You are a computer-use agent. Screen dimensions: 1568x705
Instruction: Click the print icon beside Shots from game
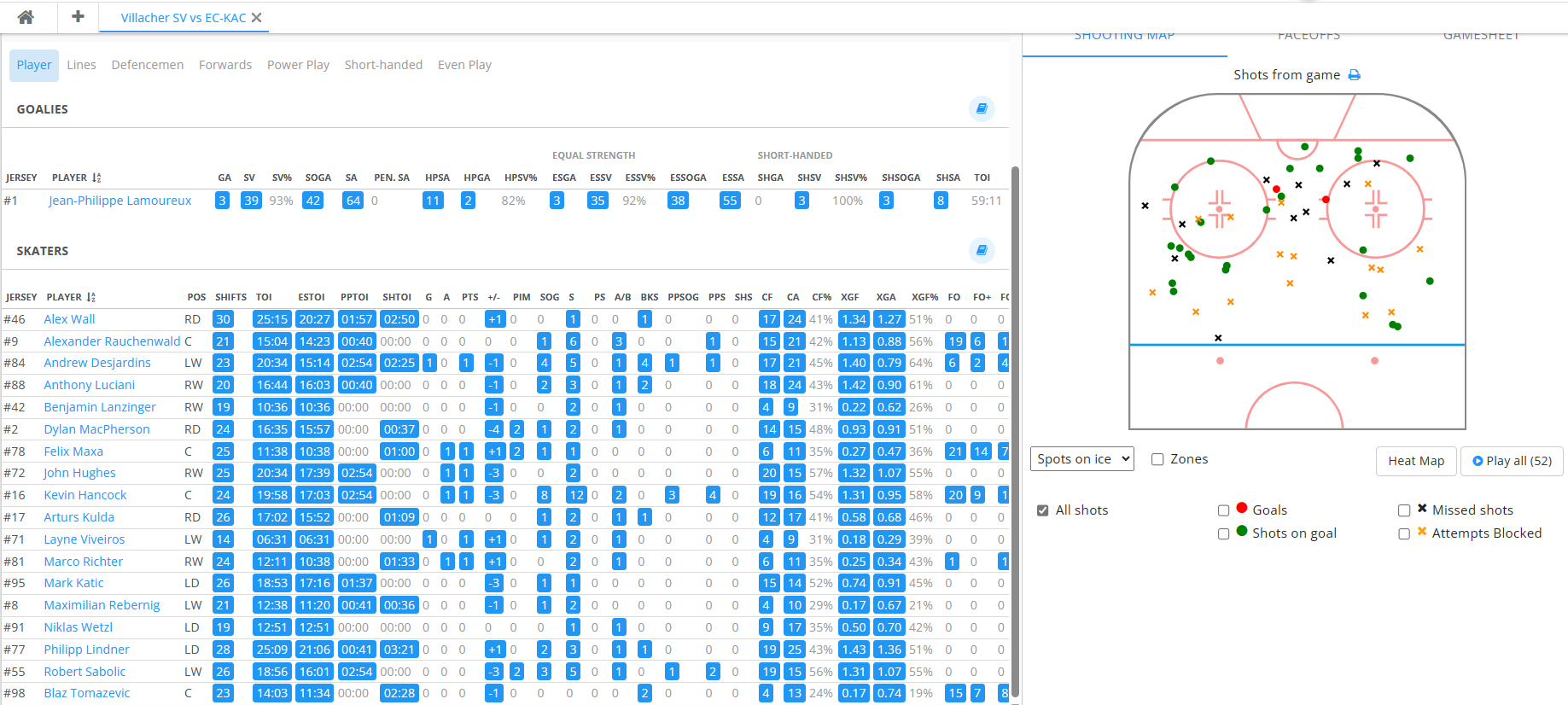click(1354, 75)
